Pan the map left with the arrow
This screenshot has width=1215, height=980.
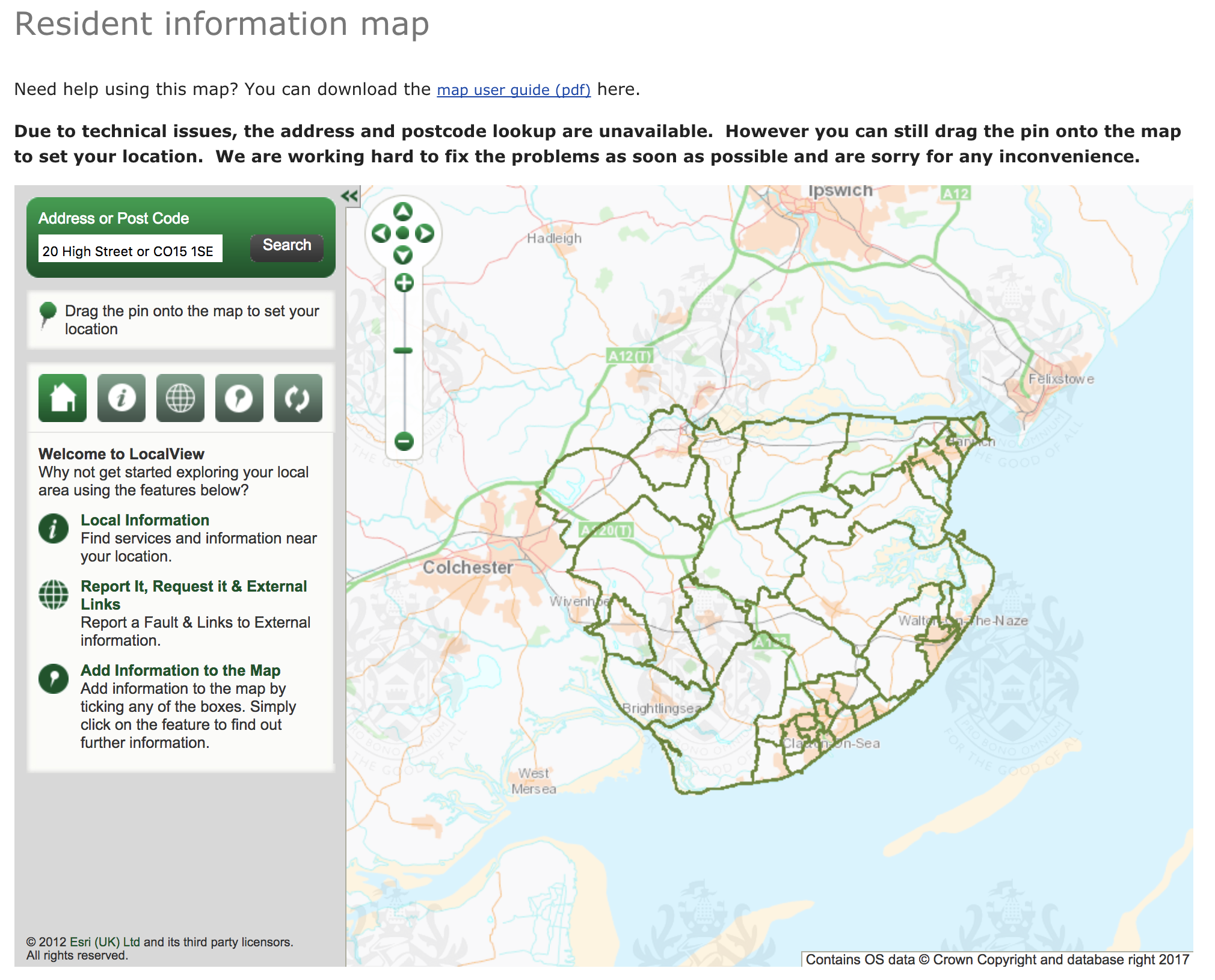[381, 233]
